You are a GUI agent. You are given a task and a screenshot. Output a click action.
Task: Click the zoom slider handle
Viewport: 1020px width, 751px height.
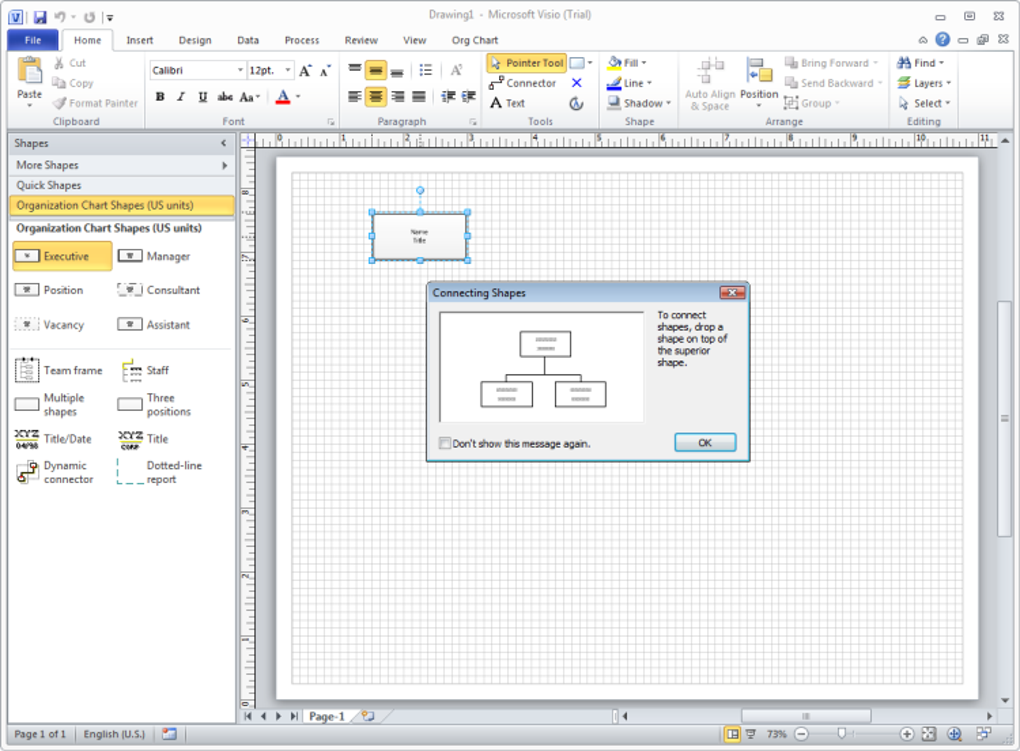(842, 733)
